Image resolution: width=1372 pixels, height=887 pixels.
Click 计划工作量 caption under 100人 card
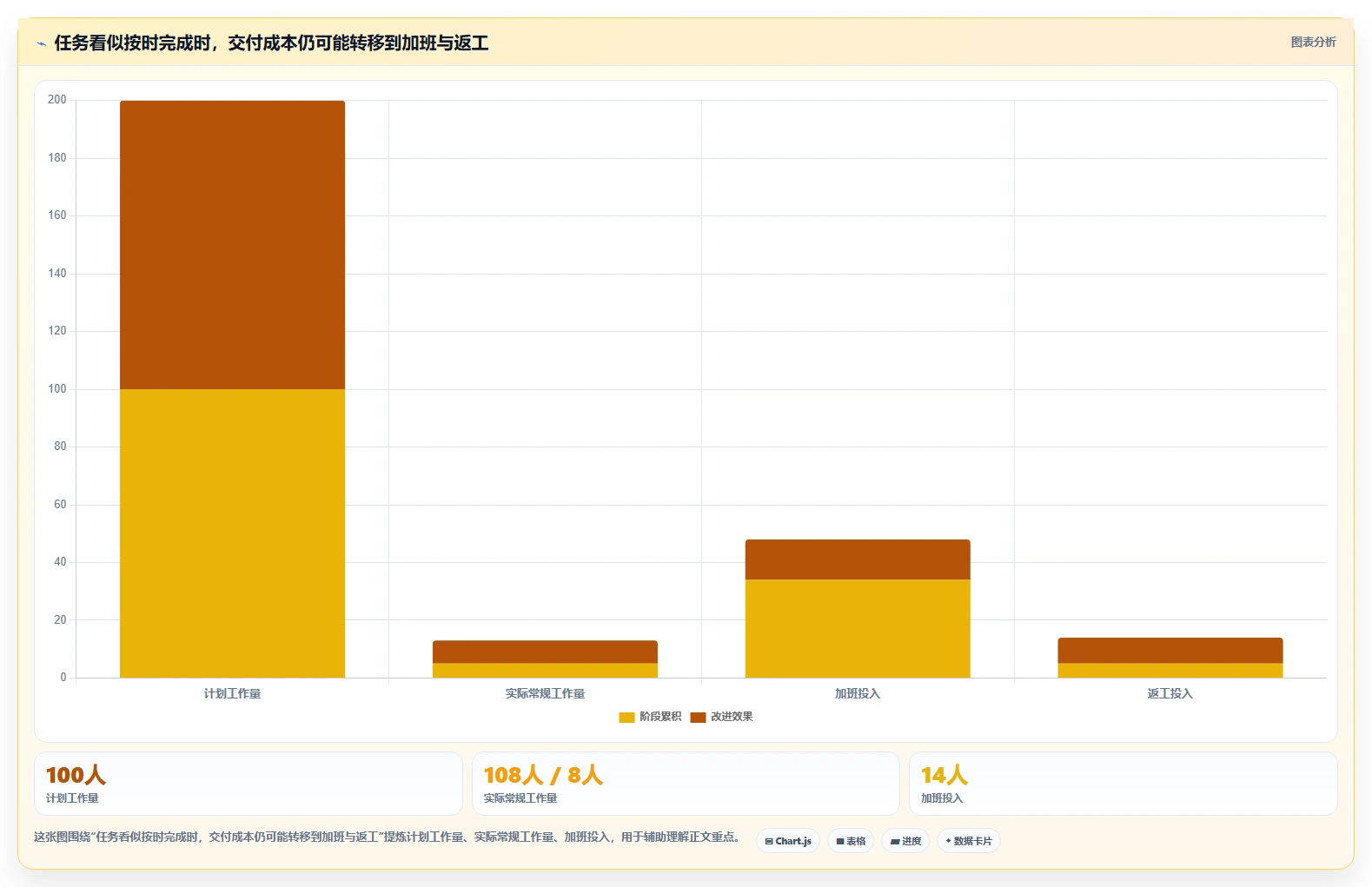pyautogui.click(x=72, y=798)
